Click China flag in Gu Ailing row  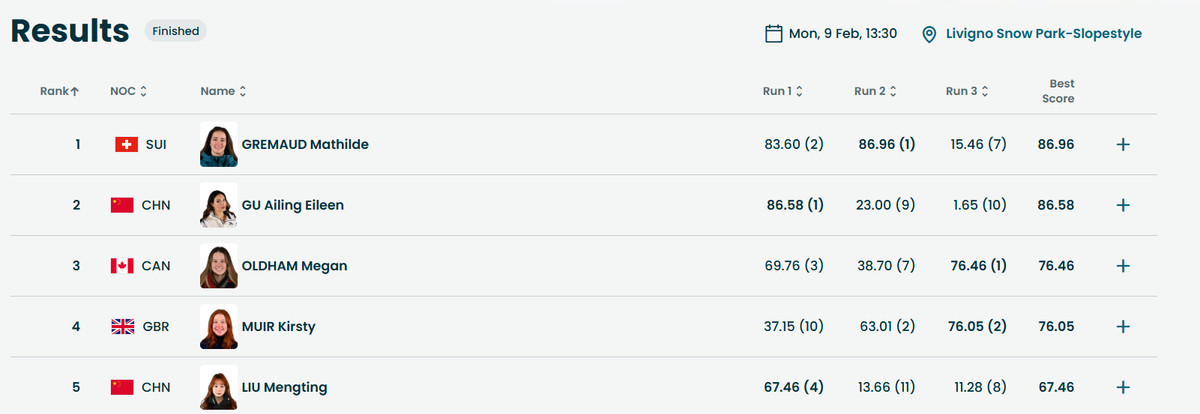(122, 205)
